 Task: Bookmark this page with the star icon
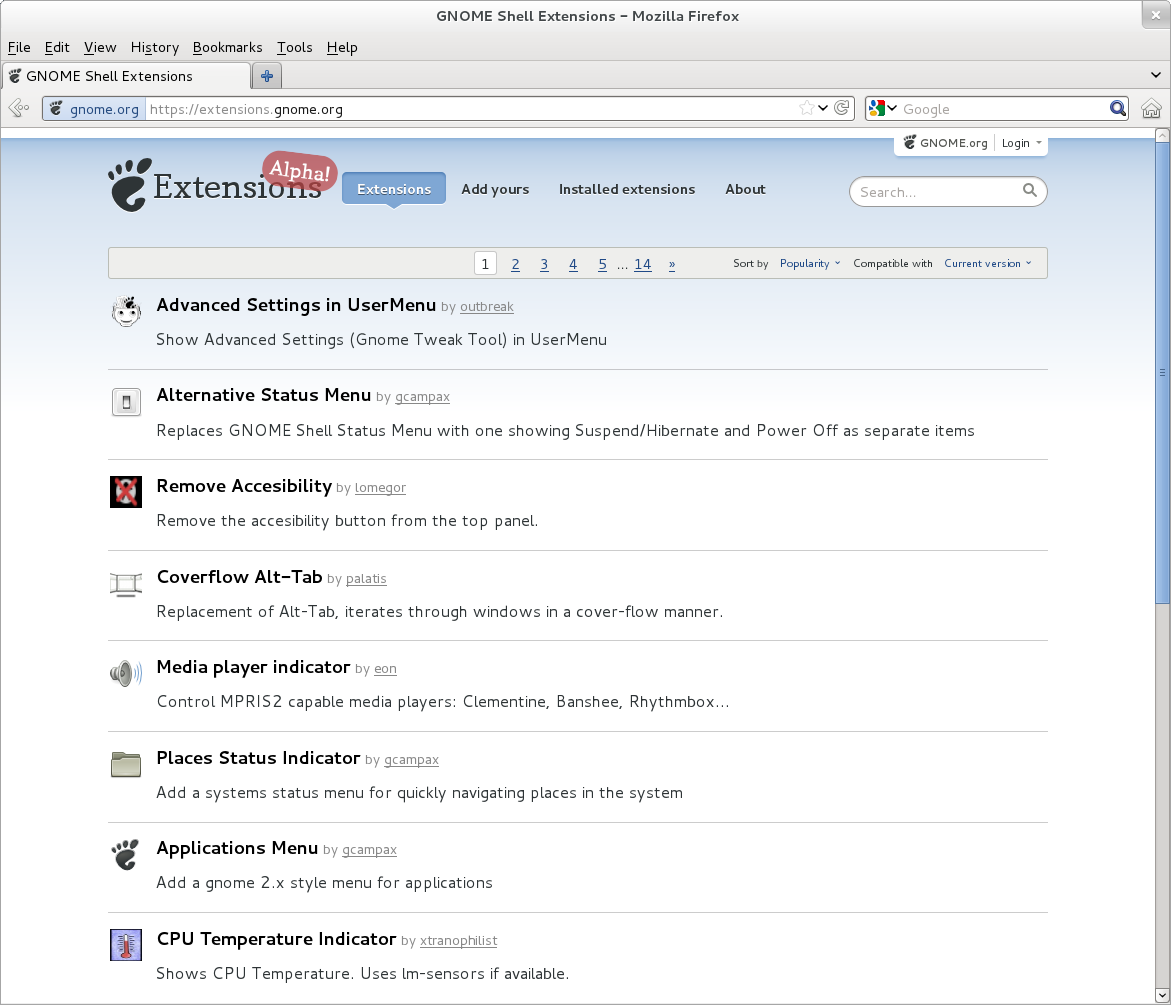(807, 108)
